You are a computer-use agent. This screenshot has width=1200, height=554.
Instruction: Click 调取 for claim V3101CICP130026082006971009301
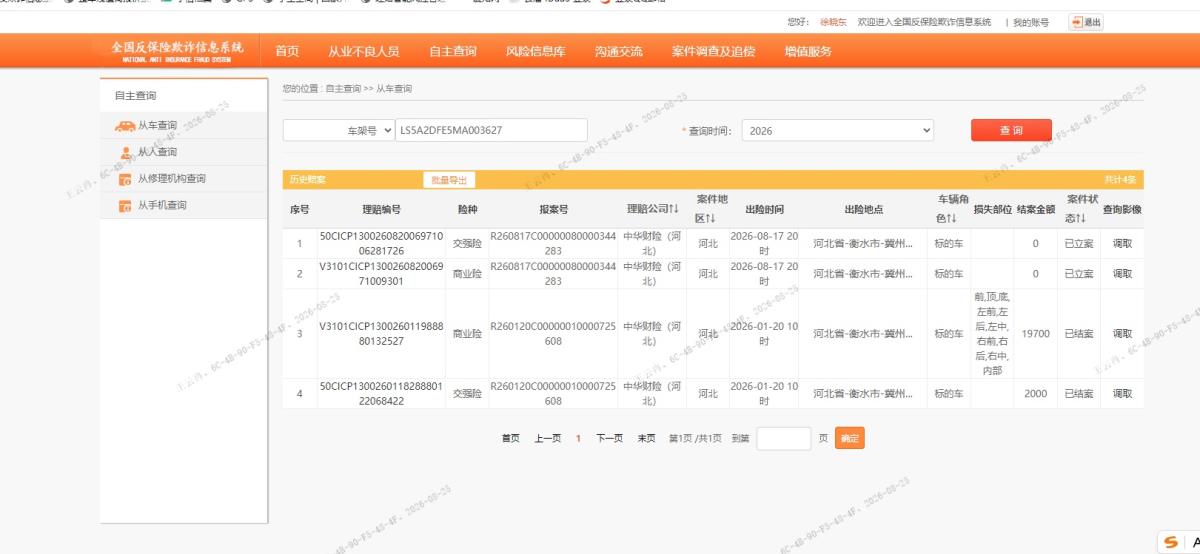(1123, 274)
